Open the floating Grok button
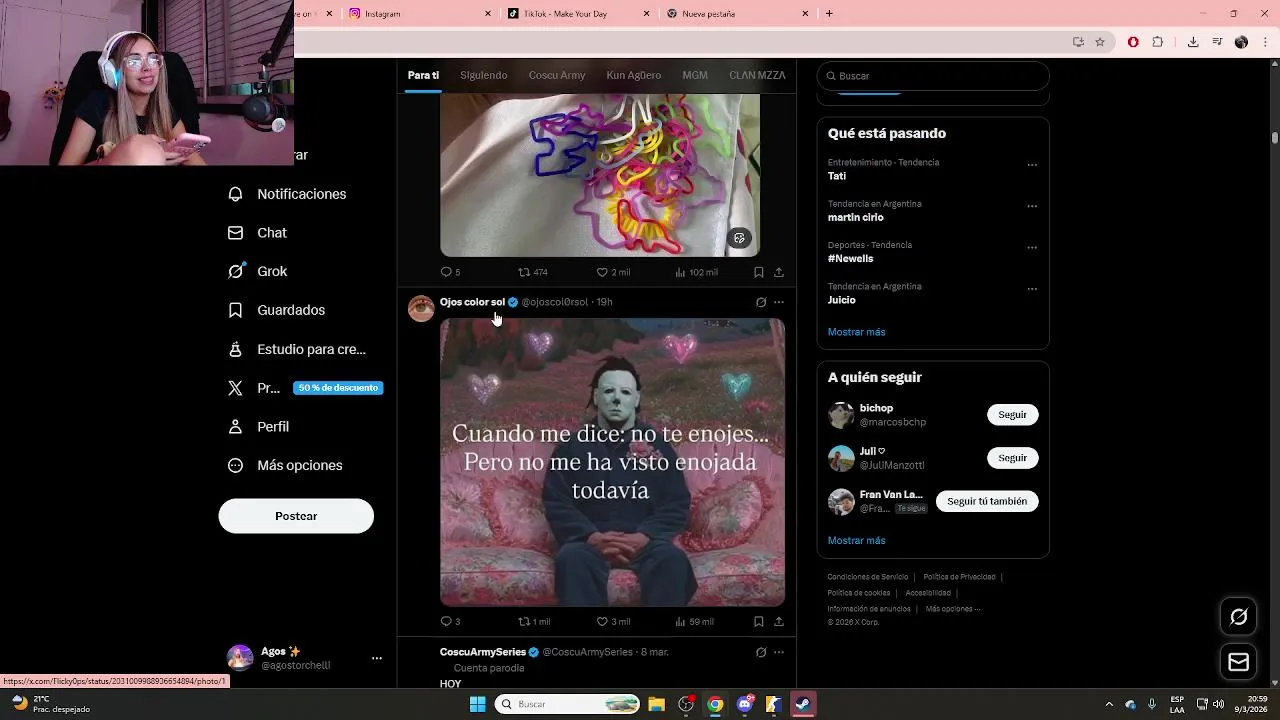The height and width of the screenshot is (720, 1280). click(x=1238, y=617)
